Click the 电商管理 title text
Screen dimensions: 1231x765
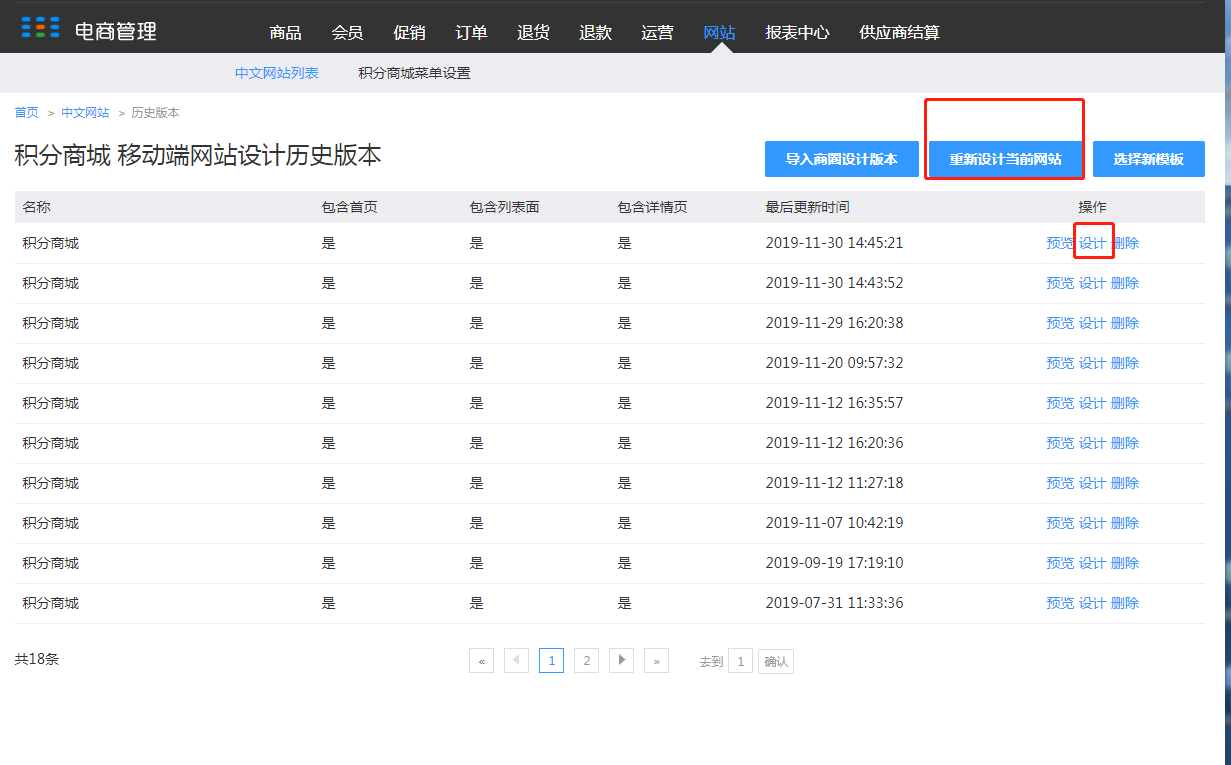coord(116,31)
